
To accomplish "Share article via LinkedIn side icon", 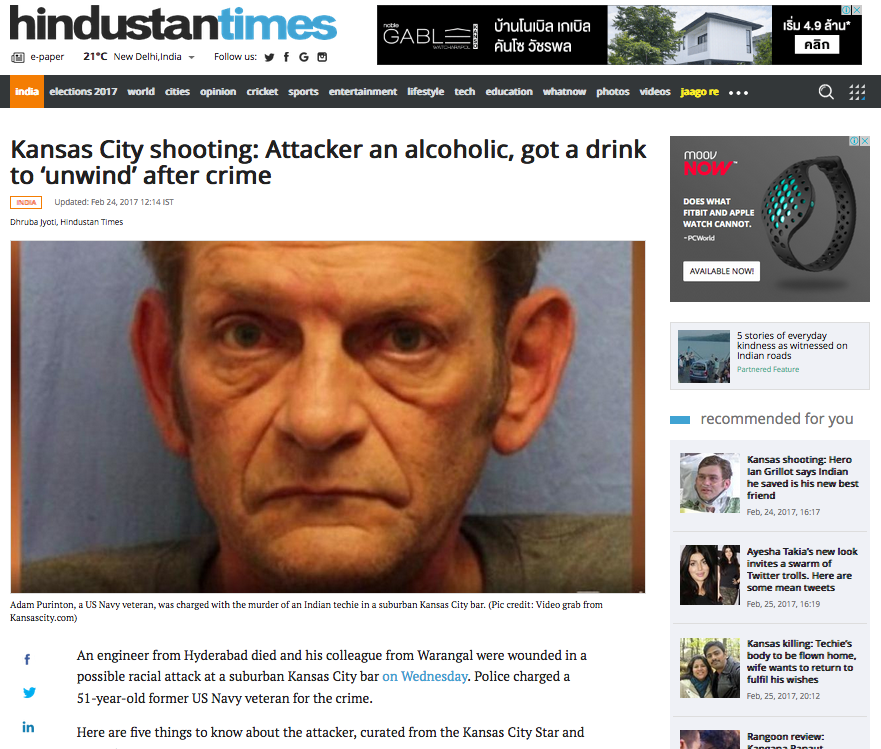I will tap(28, 727).
